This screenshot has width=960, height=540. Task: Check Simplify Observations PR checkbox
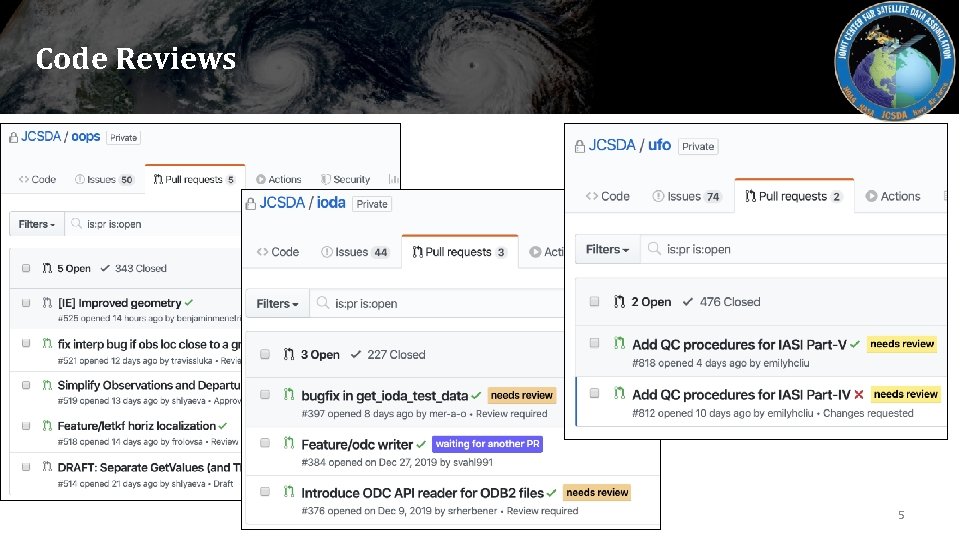tap(26, 385)
